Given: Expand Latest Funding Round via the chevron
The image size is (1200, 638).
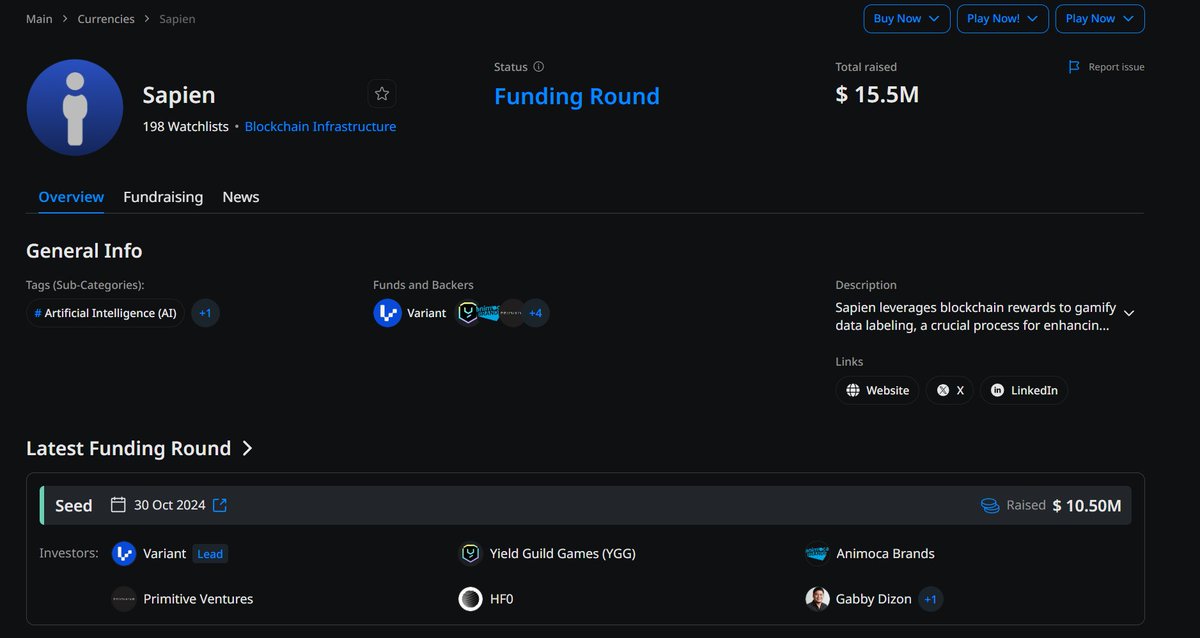Looking at the screenshot, I should [248, 448].
